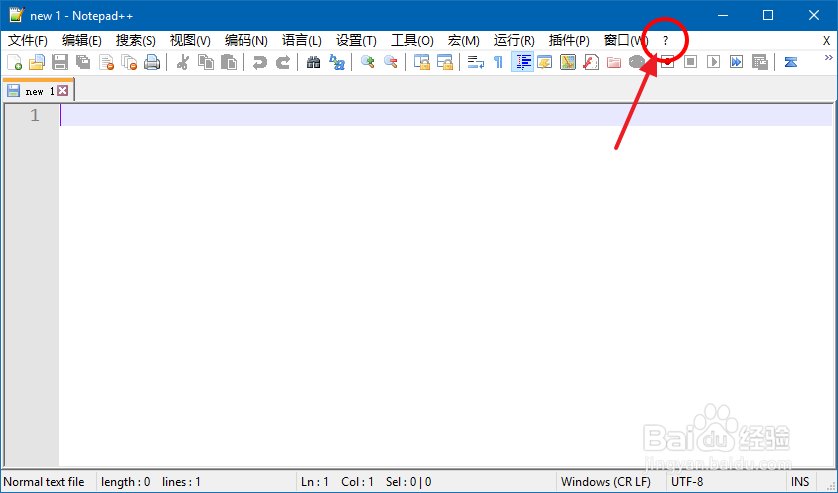Viewport: 838px width, 493px height.
Task: Click "Ln : 1" in the status bar
Action: 315,482
